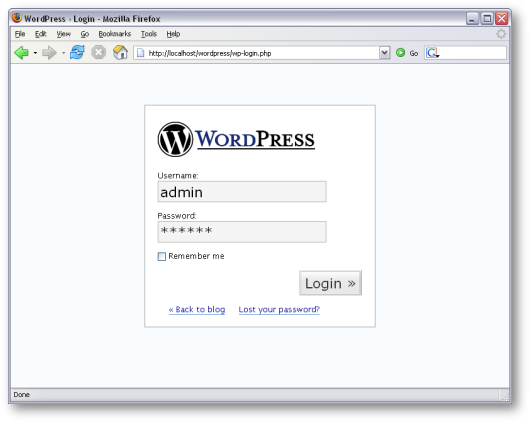Expand the address bar URL history dropdown
530x422 pixels.
[384, 53]
